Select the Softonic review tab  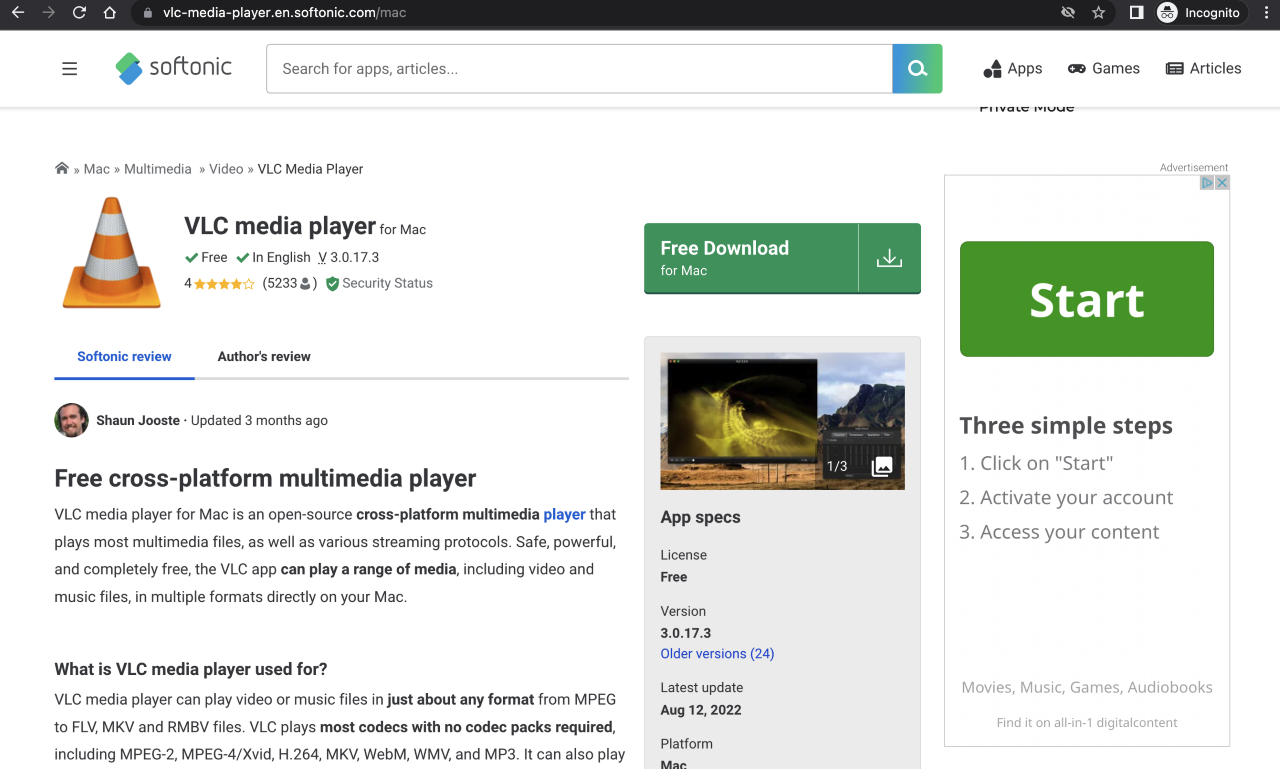(124, 356)
